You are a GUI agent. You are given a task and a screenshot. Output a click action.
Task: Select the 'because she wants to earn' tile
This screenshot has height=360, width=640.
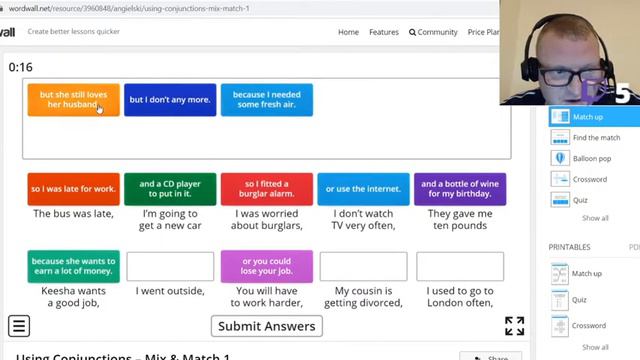coord(73,267)
